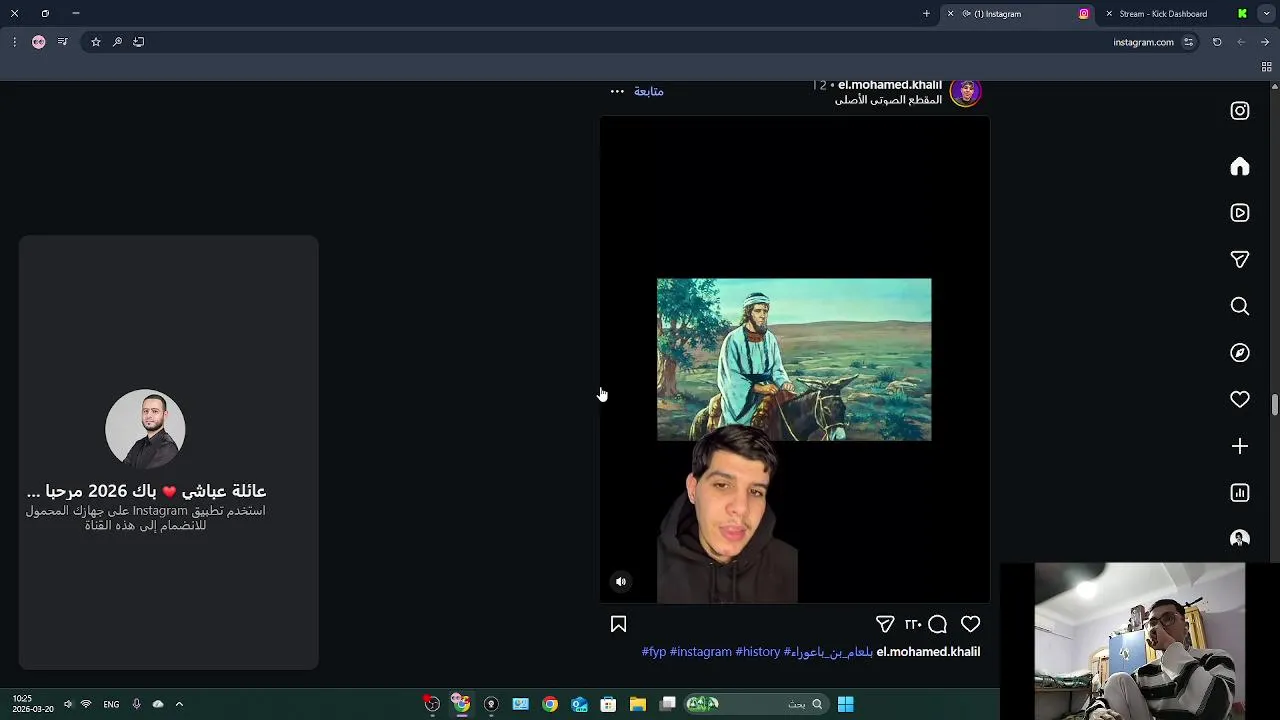Open channel avatar in عائلة عباشي card
The height and width of the screenshot is (720, 1280).
coord(145,429)
